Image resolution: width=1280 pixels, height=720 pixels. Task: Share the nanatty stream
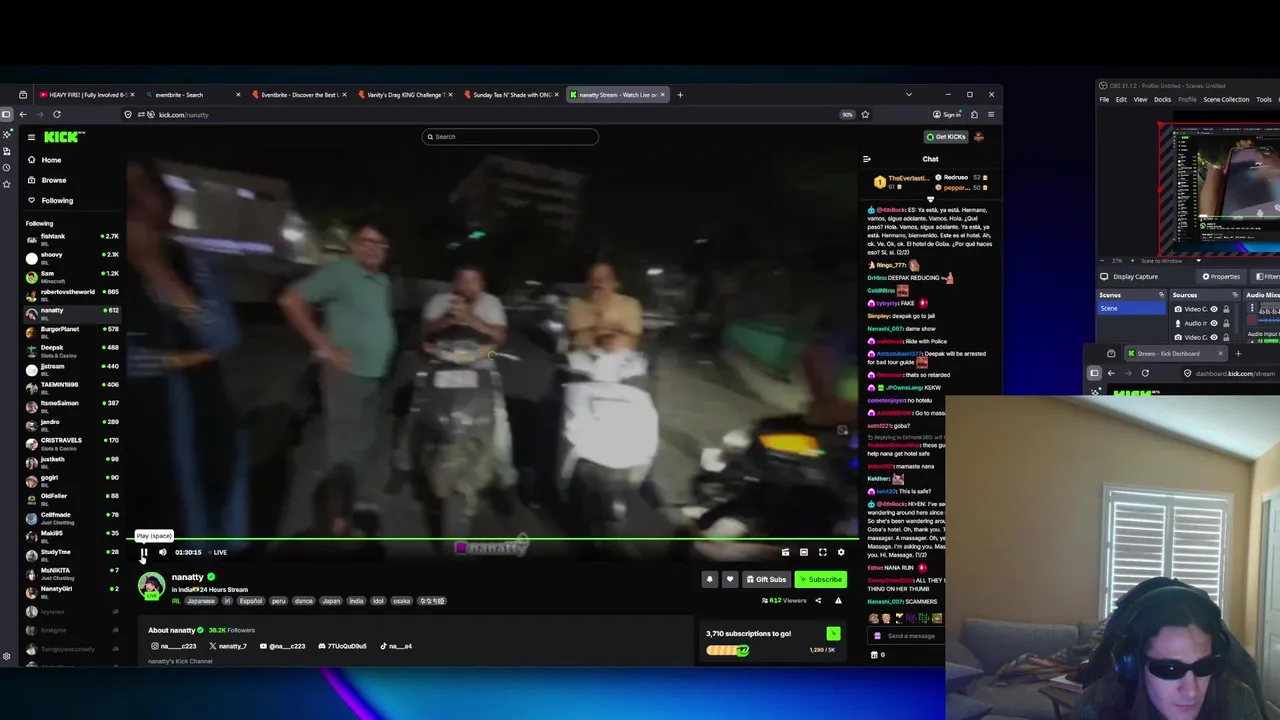tap(818, 601)
